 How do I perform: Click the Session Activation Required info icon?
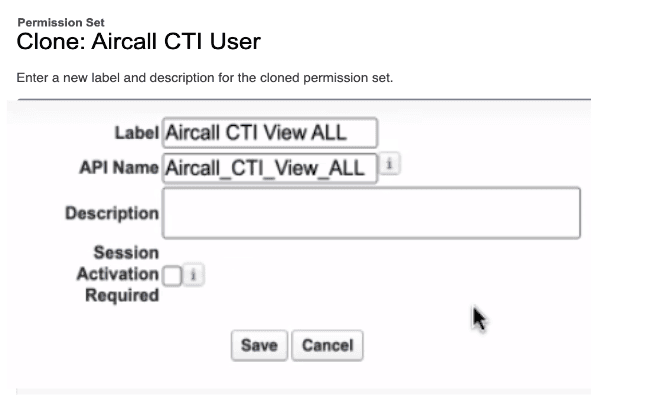[192, 275]
